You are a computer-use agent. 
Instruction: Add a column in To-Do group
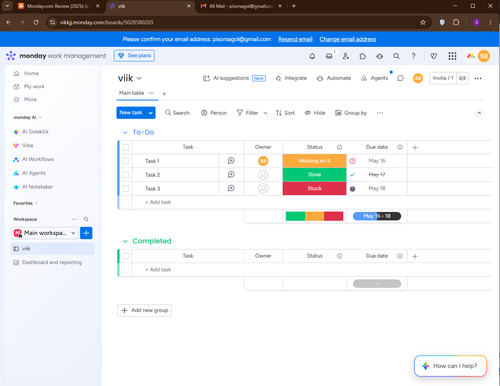pyautogui.click(x=415, y=147)
